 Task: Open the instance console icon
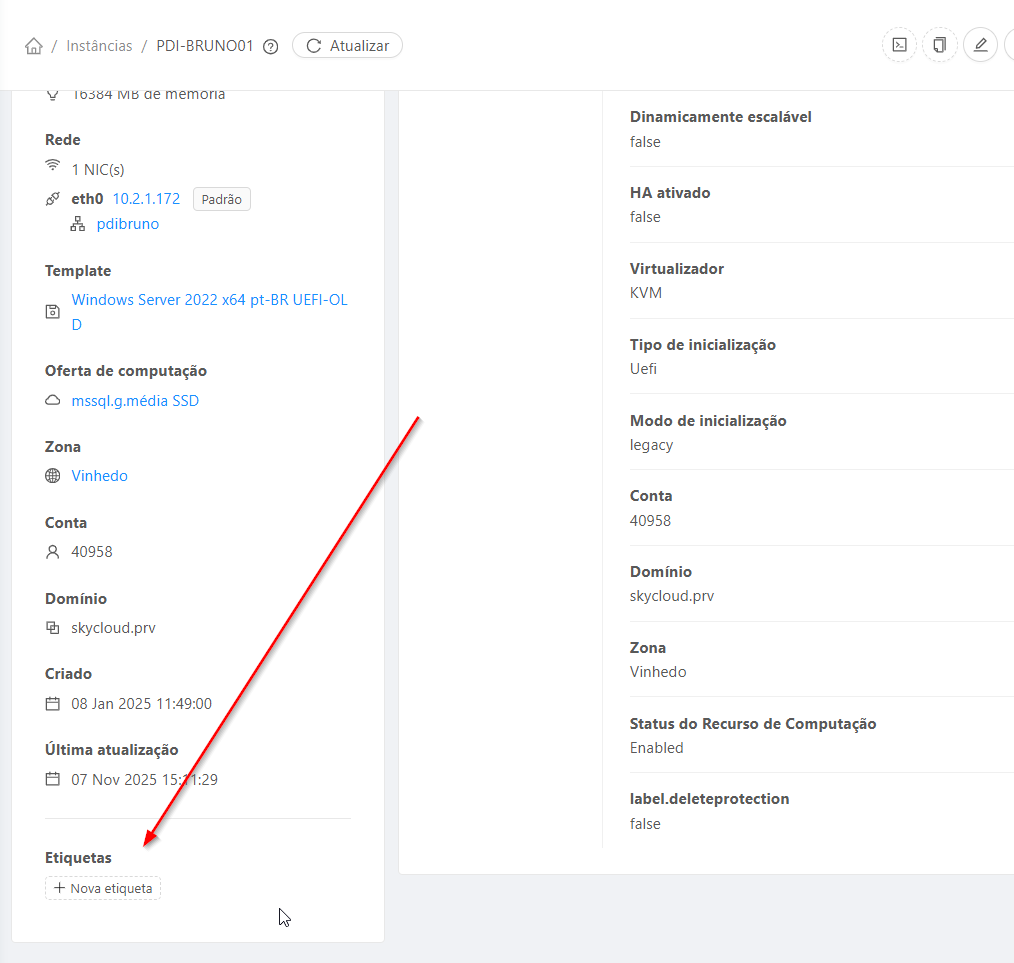pyautogui.click(x=900, y=45)
